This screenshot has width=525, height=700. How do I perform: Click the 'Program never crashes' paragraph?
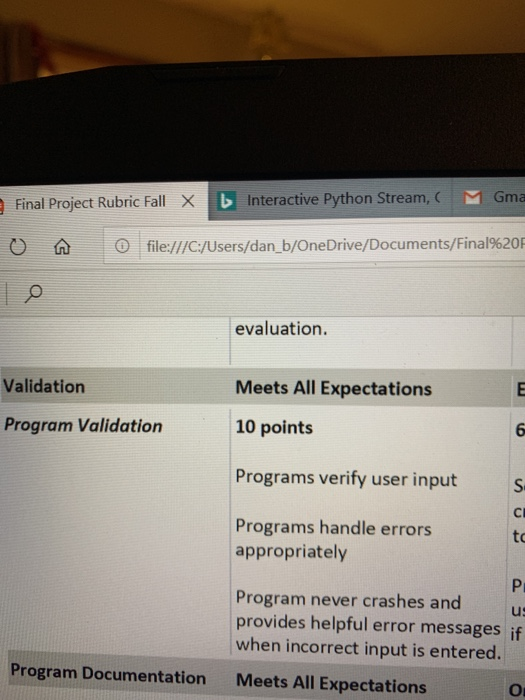pos(368,626)
